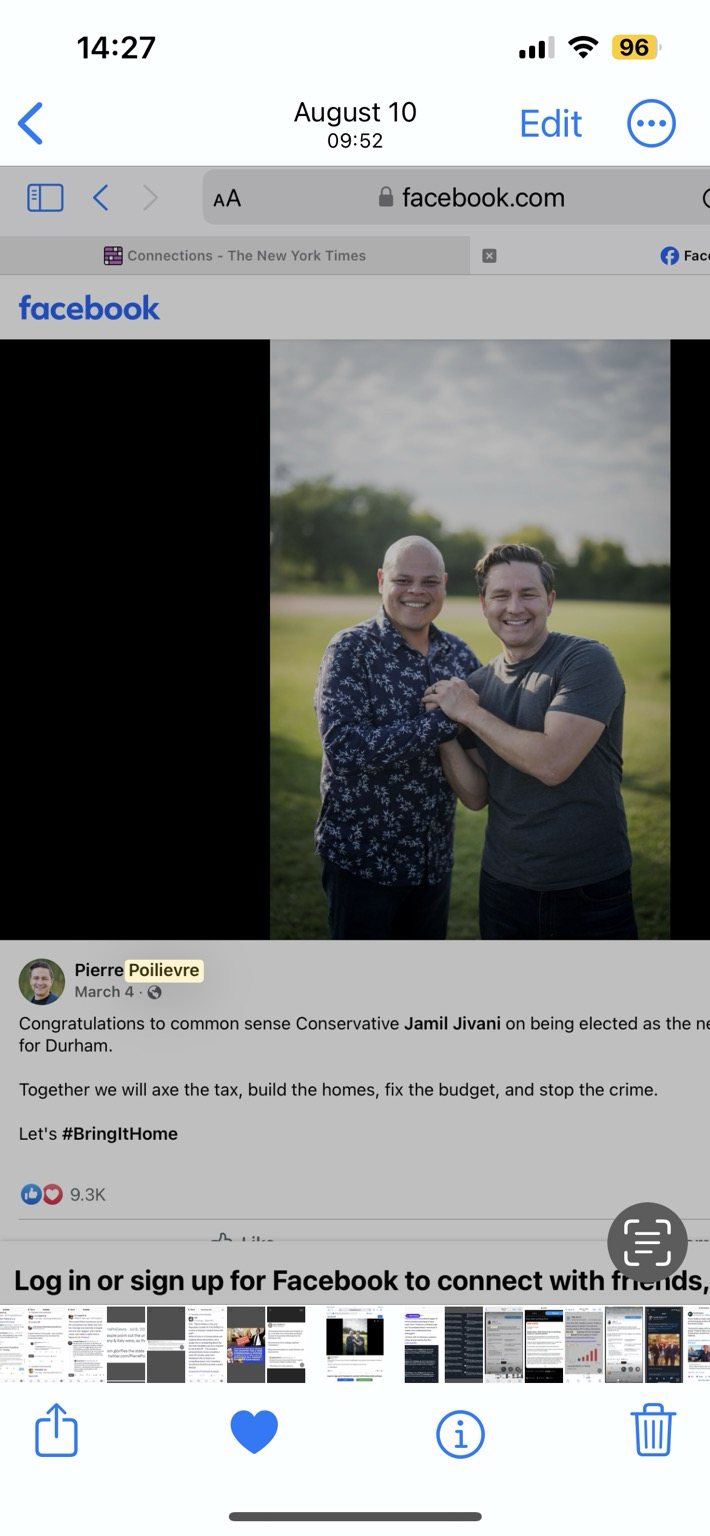Screen dimensions: 710x1536
Task: Share this photo via share icon
Action: [56, 1430]
